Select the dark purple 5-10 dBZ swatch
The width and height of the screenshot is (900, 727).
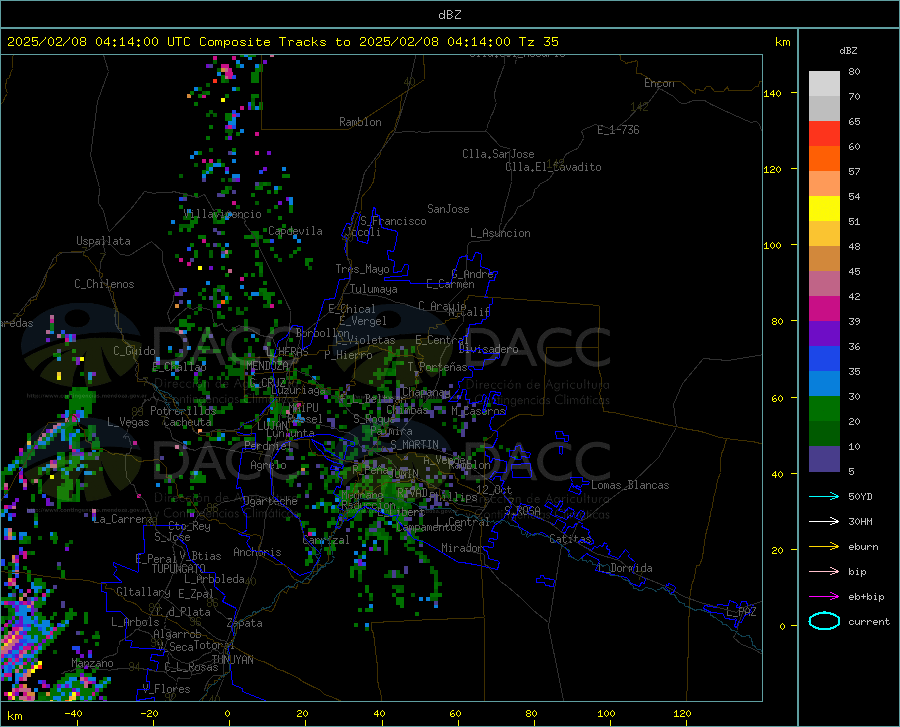[x=824, y=459]
